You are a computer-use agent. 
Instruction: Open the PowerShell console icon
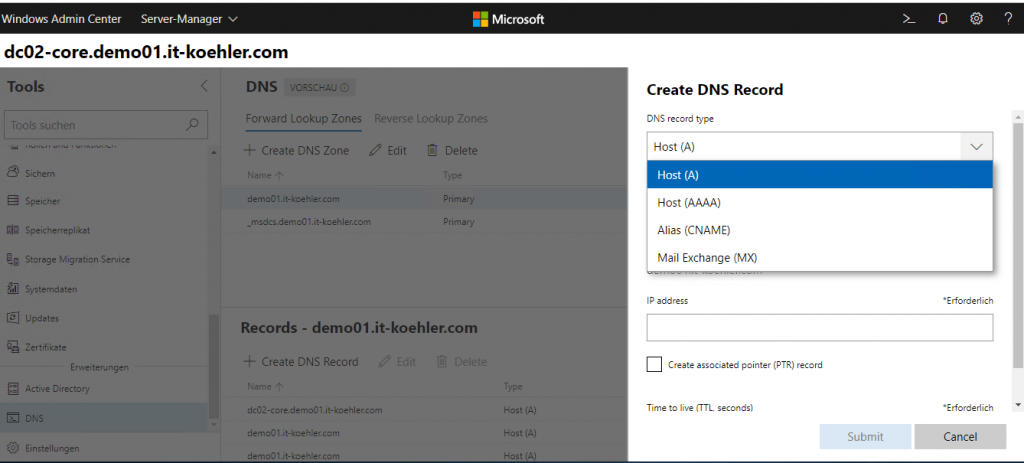tap(908, 19)
